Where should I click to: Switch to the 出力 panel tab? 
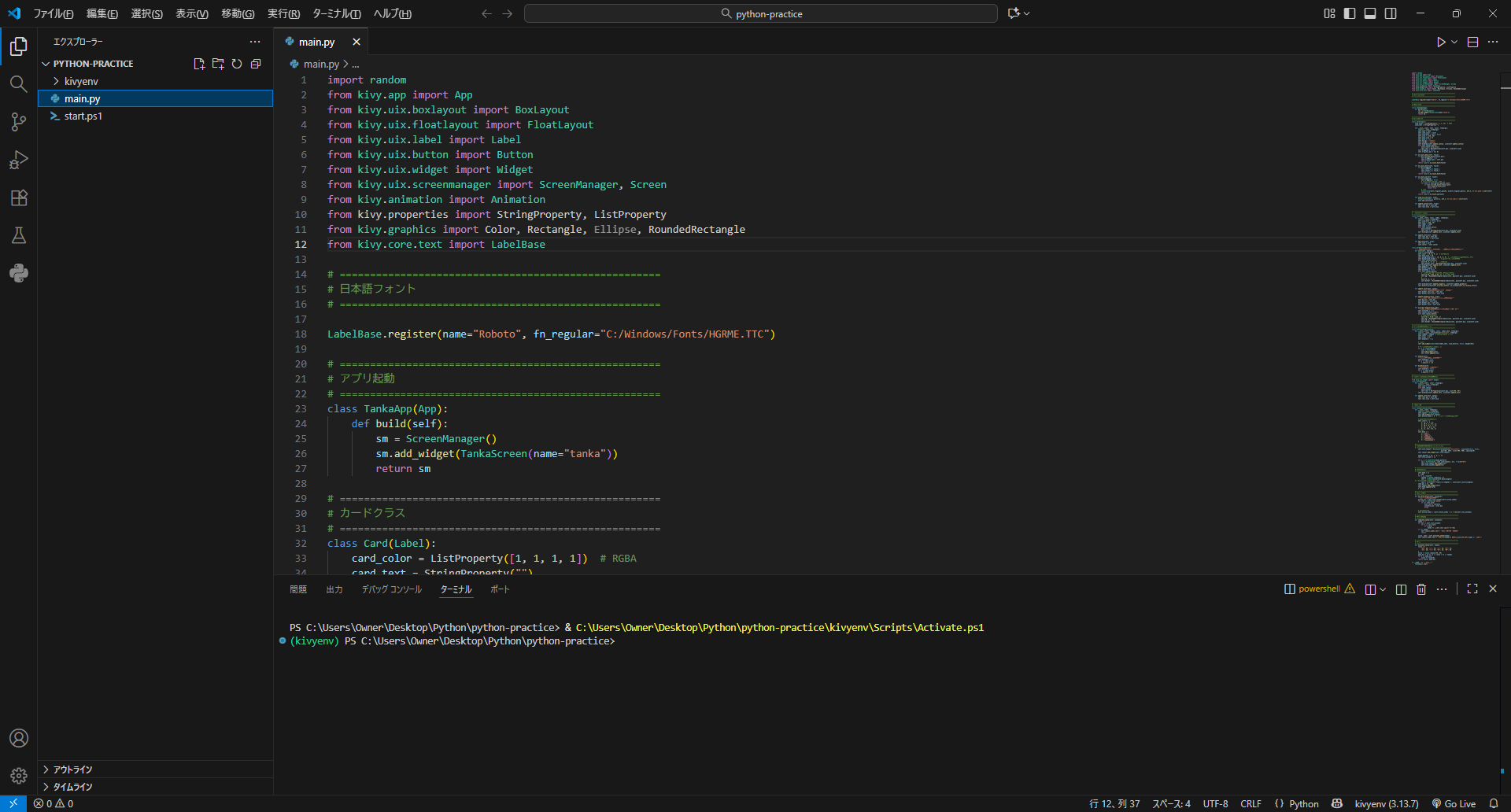coord(334,589)
